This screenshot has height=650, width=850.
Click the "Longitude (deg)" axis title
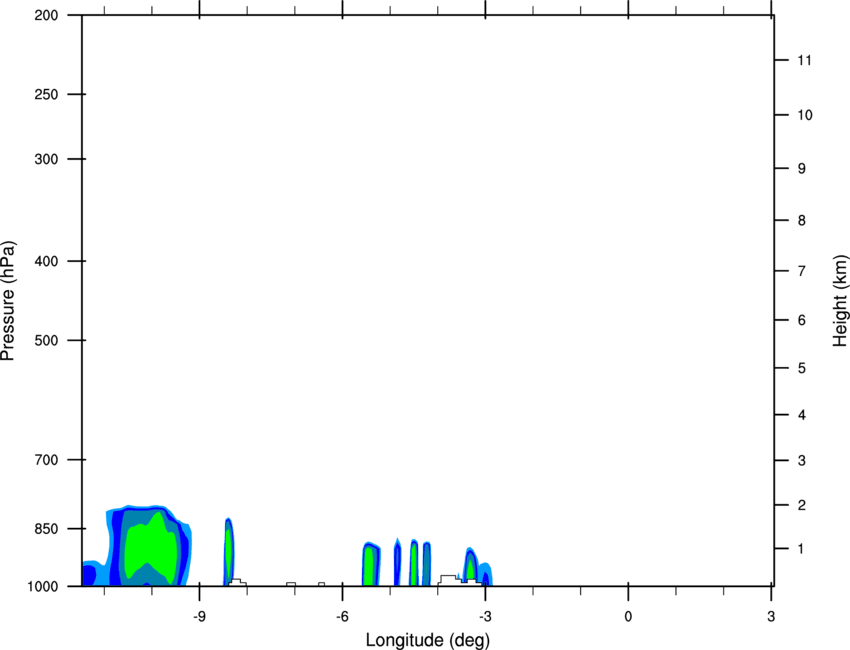(428, 640)
